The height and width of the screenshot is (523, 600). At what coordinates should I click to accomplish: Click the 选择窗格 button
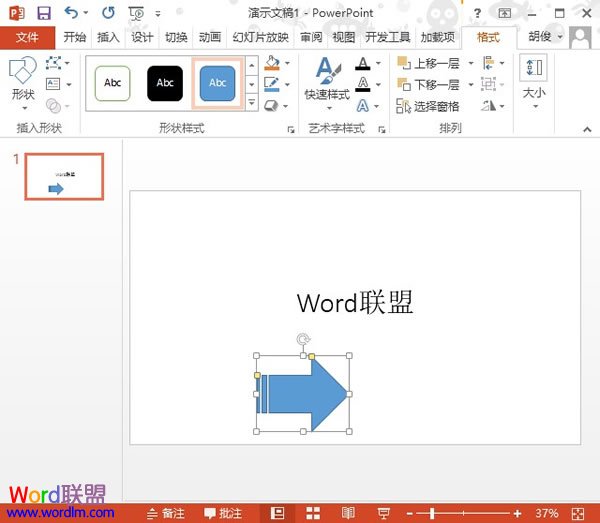click(428, 106)
